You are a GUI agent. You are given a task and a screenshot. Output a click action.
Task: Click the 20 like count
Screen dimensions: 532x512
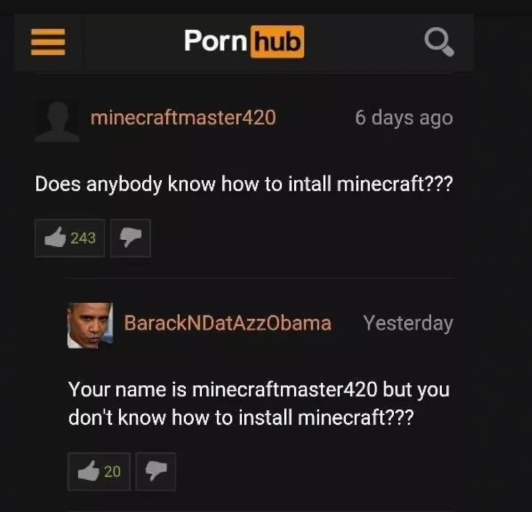pos(112,472)
